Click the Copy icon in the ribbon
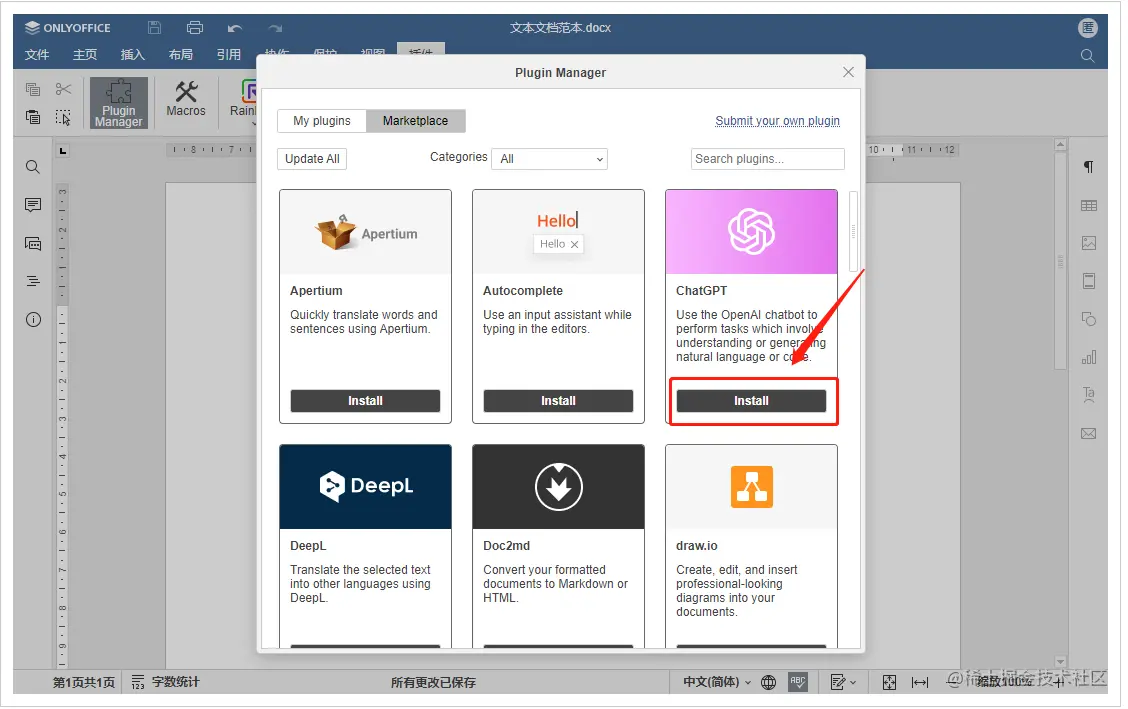1128x709 pixels. tap(32, 89)
